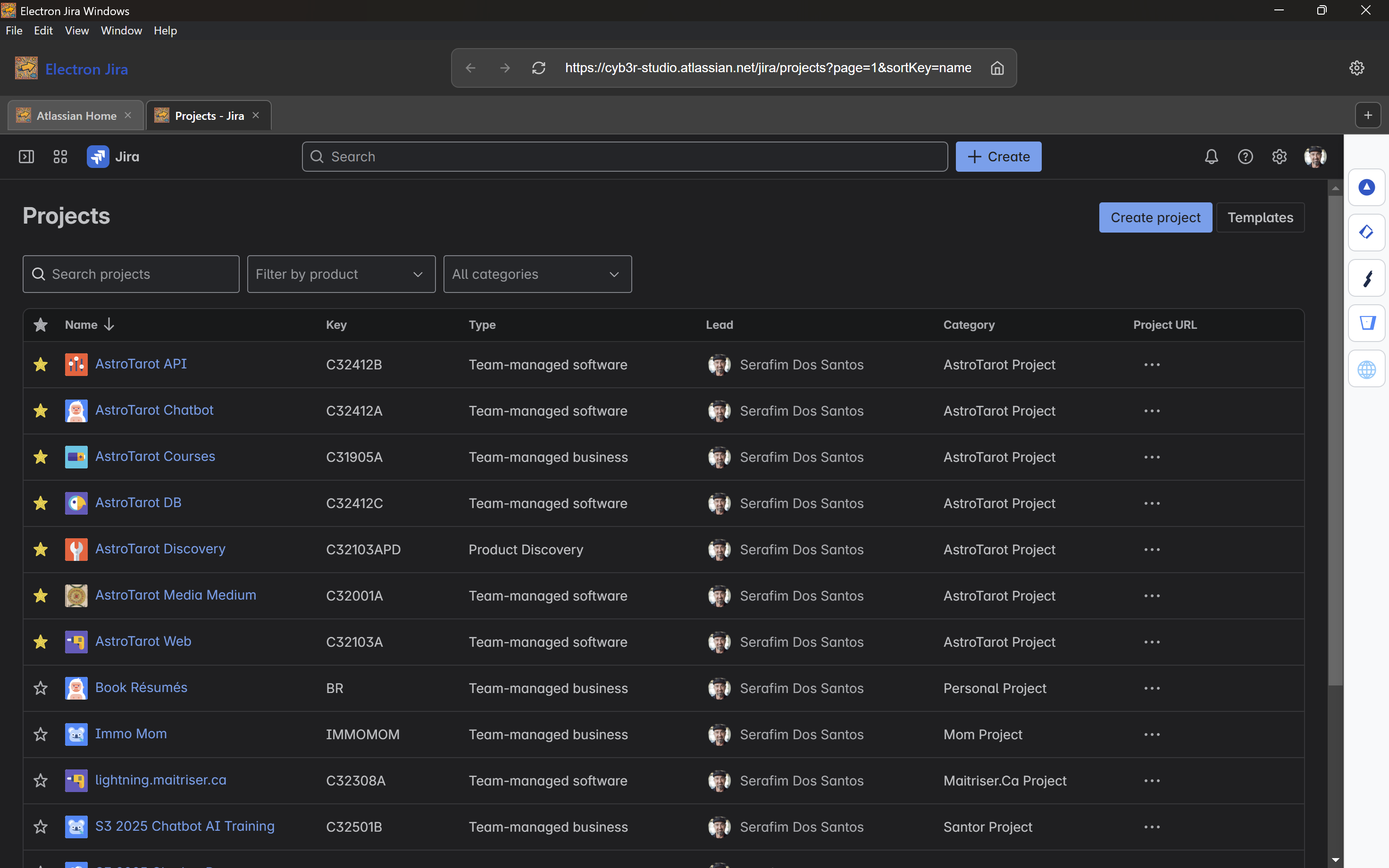Open Jira settings gear next to help
Viewport: 1389px width, 868px height.
coord(1280,157)
